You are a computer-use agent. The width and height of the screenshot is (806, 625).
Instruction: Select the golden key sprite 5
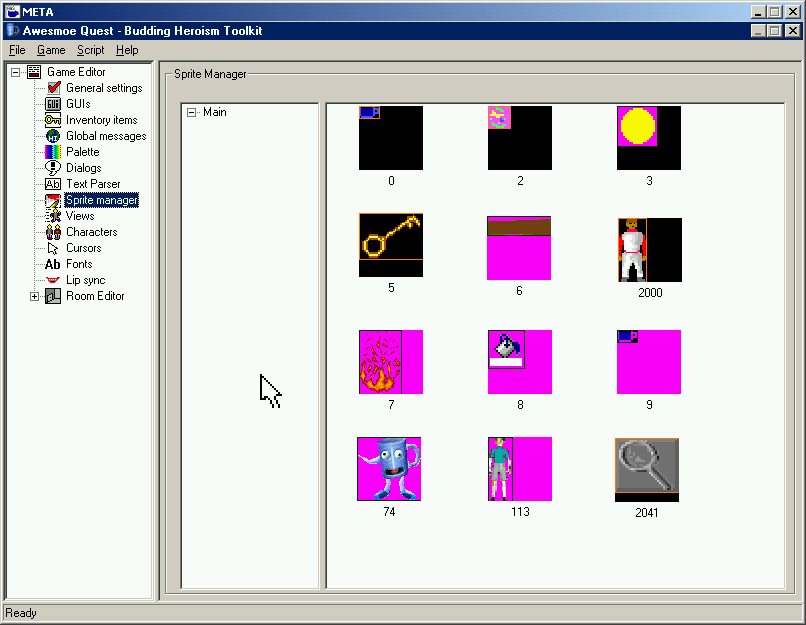pyautogui.click(x=390, y=244)
